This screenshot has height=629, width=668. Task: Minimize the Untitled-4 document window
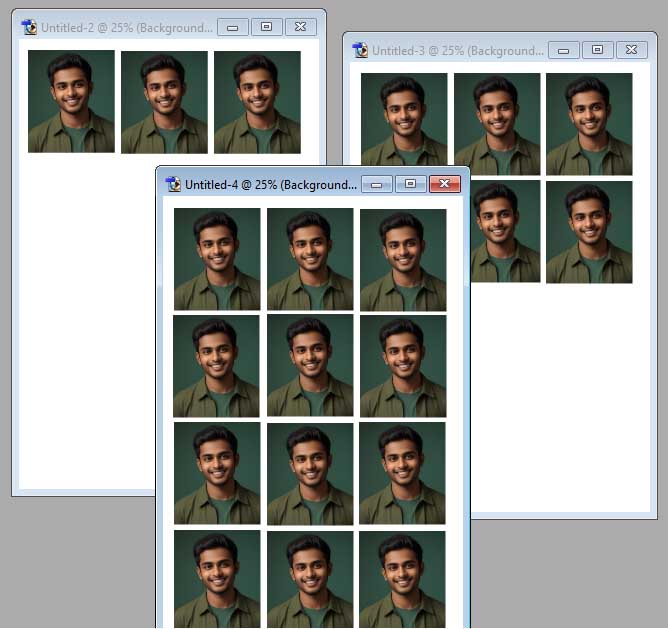[x=376, y=184]
